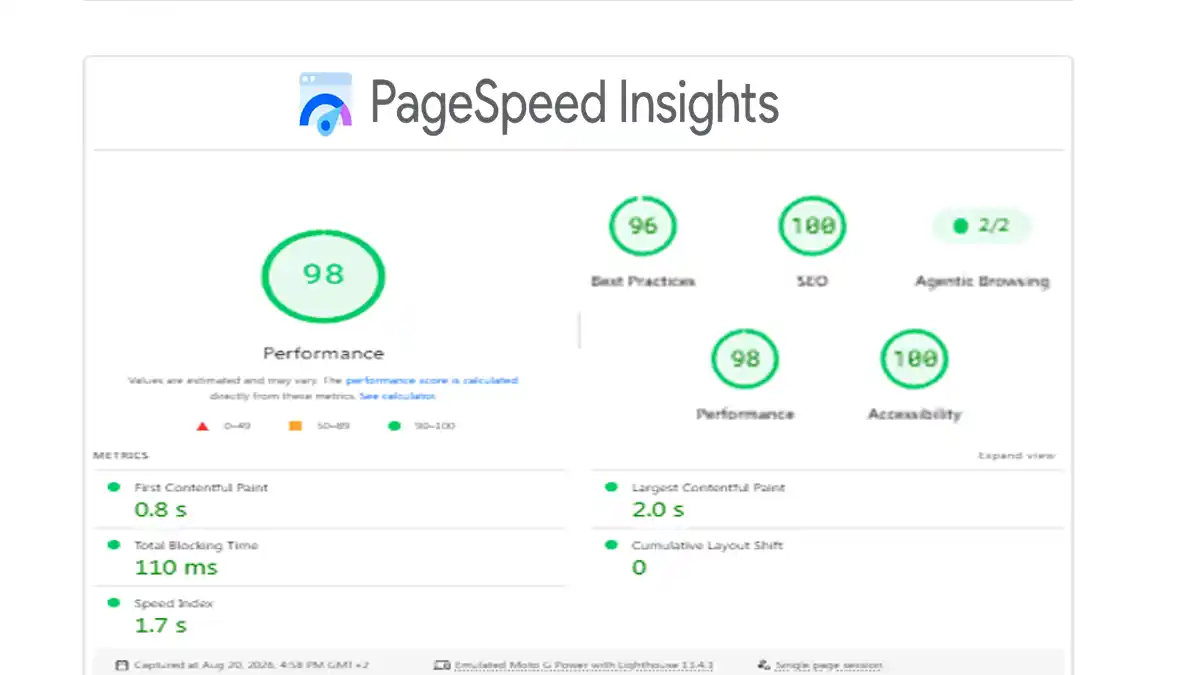Click the green dot beside First Contentful Paint
The height and width of the screenshot is (675, 1200).
[x=113, y=488]
